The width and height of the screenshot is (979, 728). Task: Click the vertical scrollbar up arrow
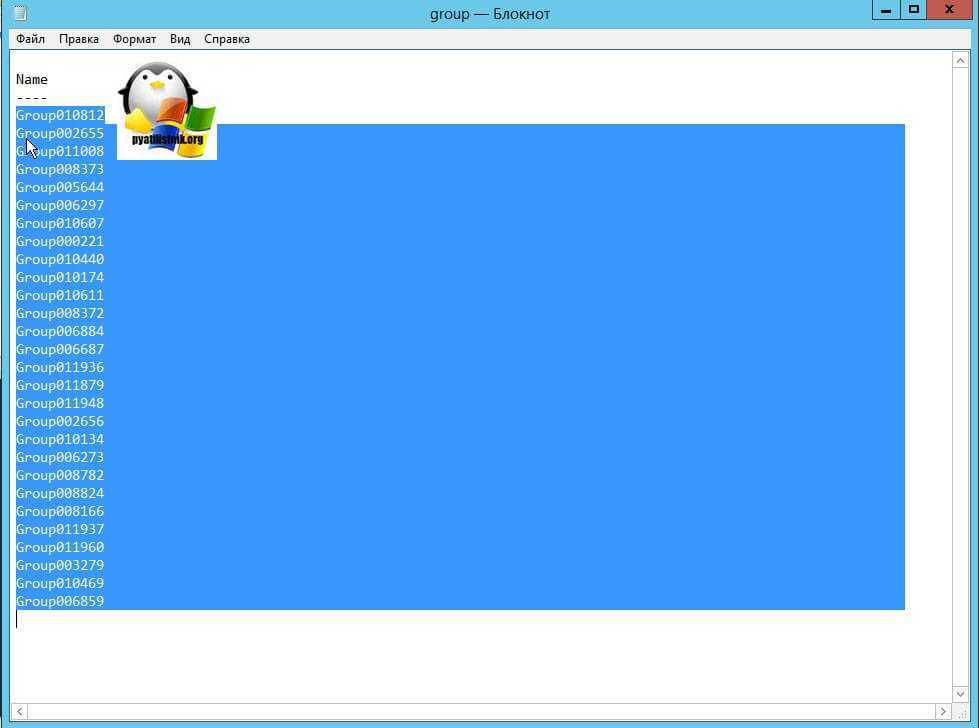click(x=960, y=61)
